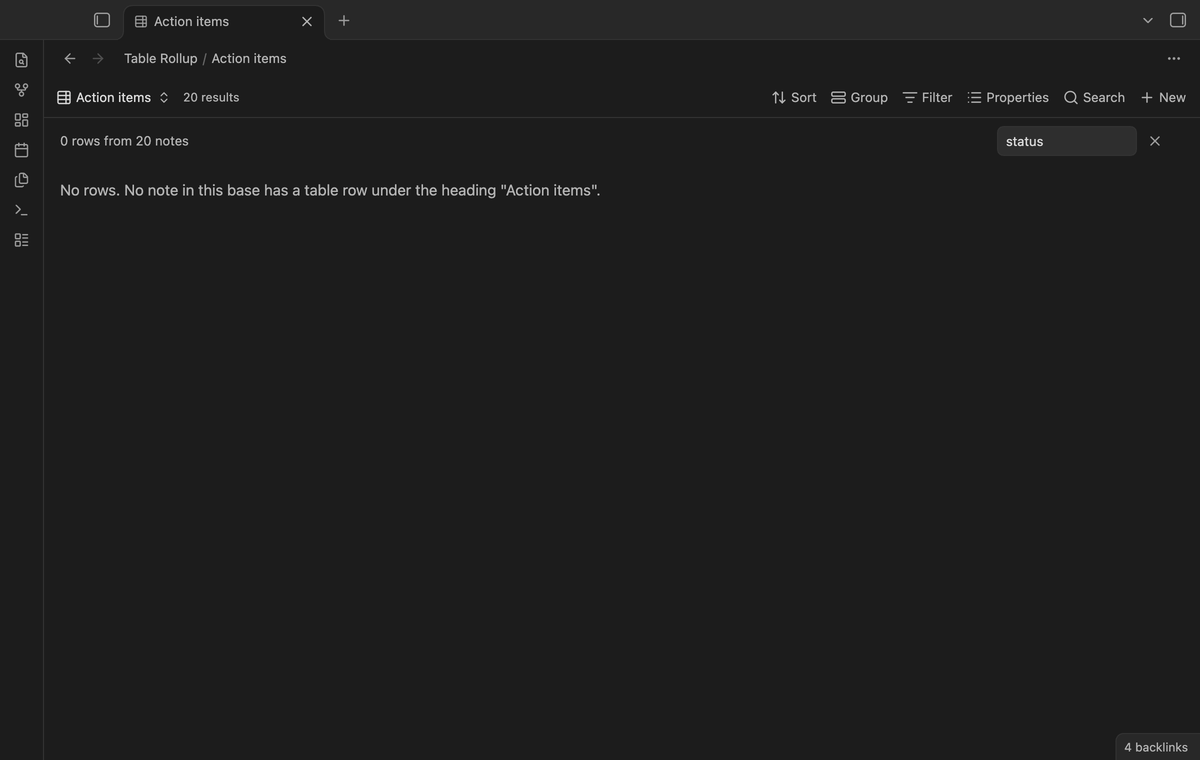Toggle the left sidebar panel icon
Screen dimensions: 1200x760
pyautogui.click(x=102, y=20)
